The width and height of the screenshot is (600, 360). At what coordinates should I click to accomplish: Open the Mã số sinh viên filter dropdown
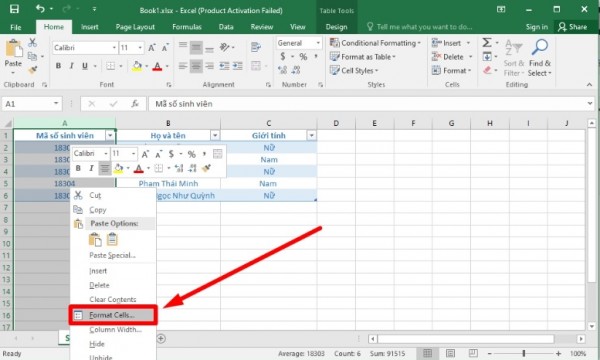(x=110, y=135)
